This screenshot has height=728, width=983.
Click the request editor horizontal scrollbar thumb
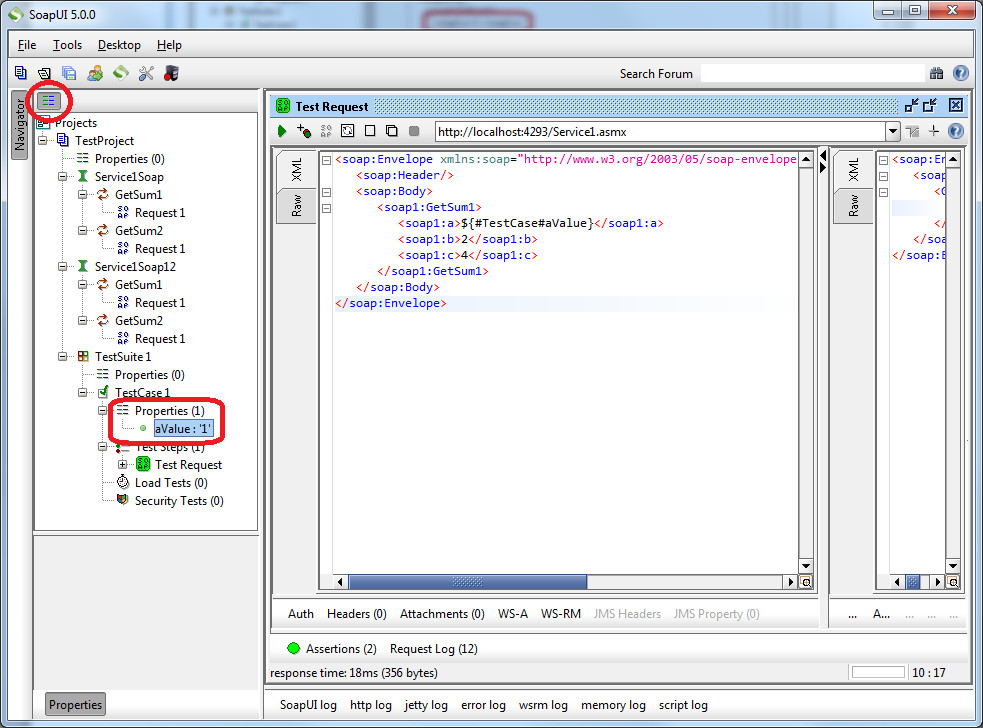(x=468, y=582)
